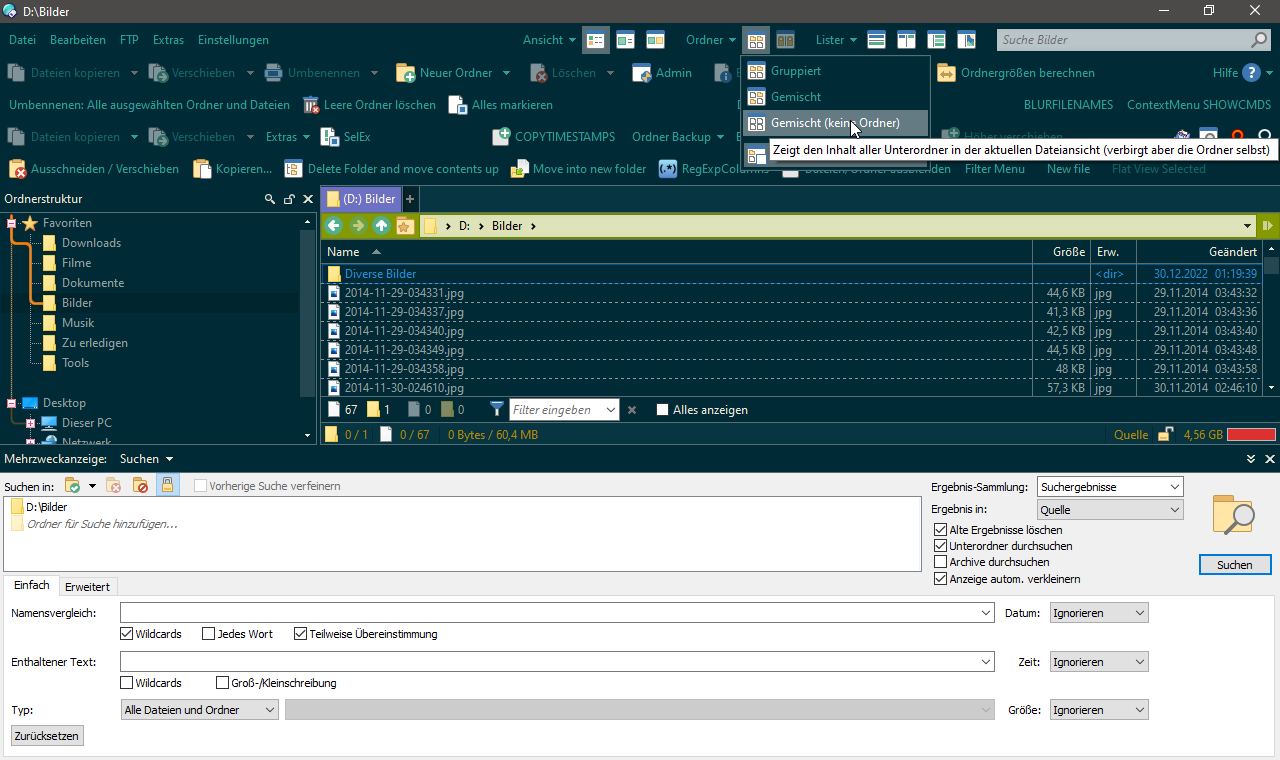Open the Ergebnis-Sammlung combo box

[x=1111, y=487]
